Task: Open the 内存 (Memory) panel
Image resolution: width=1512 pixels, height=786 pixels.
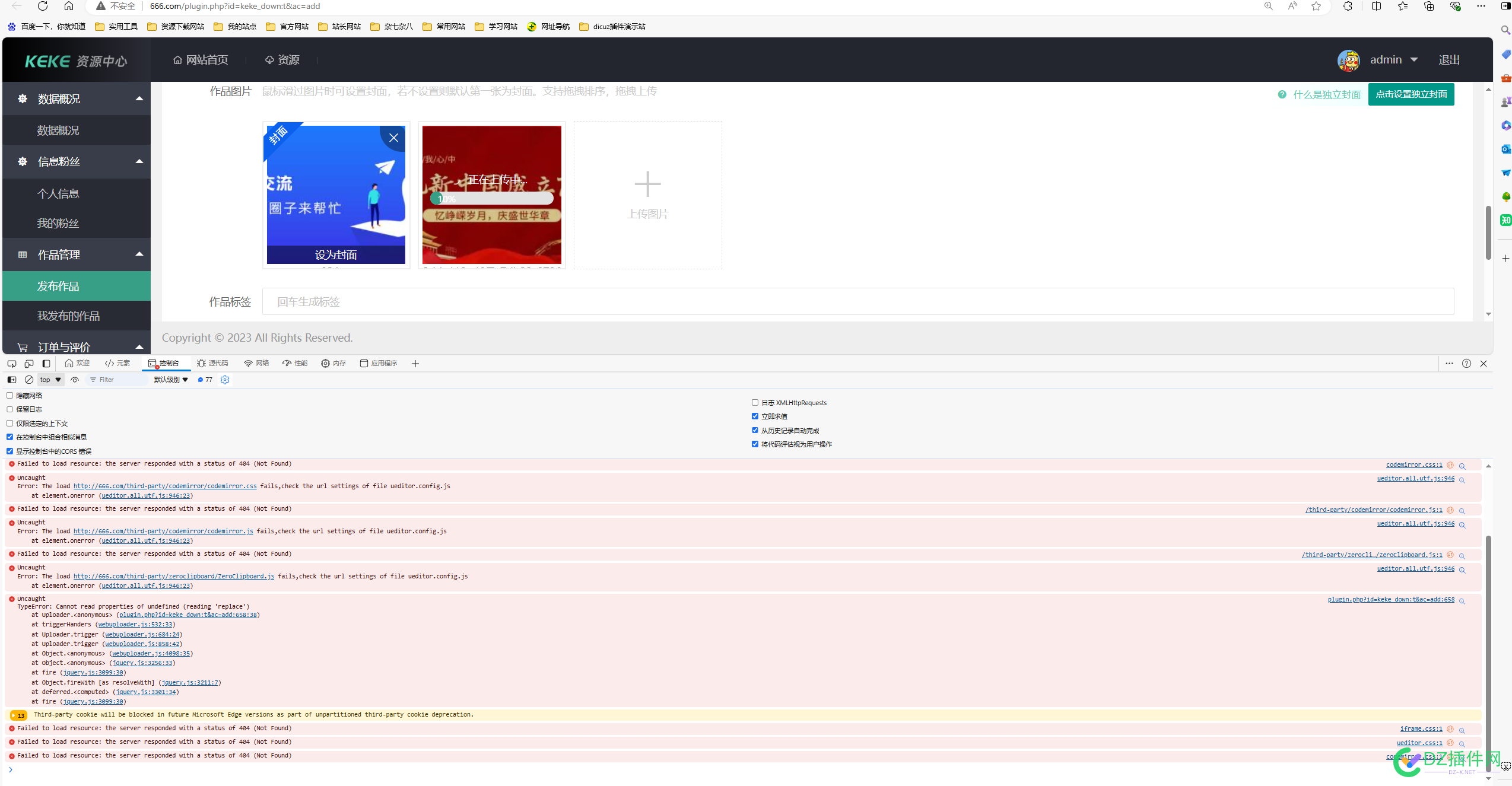Action: (x=333, y=363)
